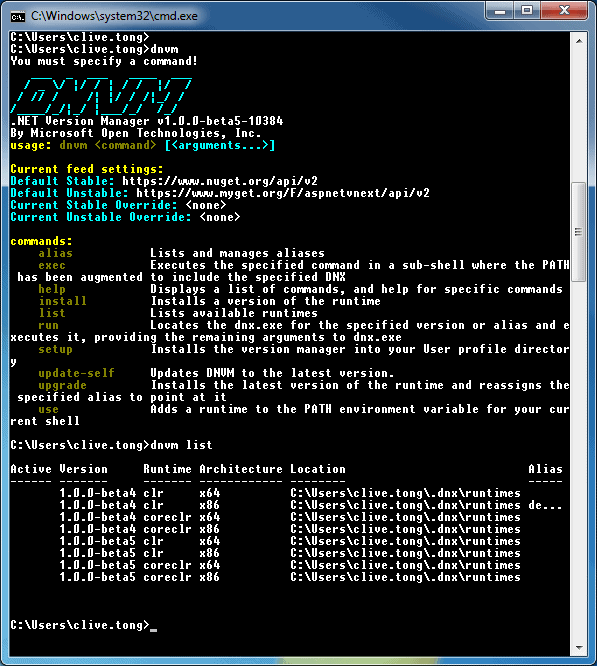
Task: Click the scrollbar down arrow
Action: (x=579, y=648)
